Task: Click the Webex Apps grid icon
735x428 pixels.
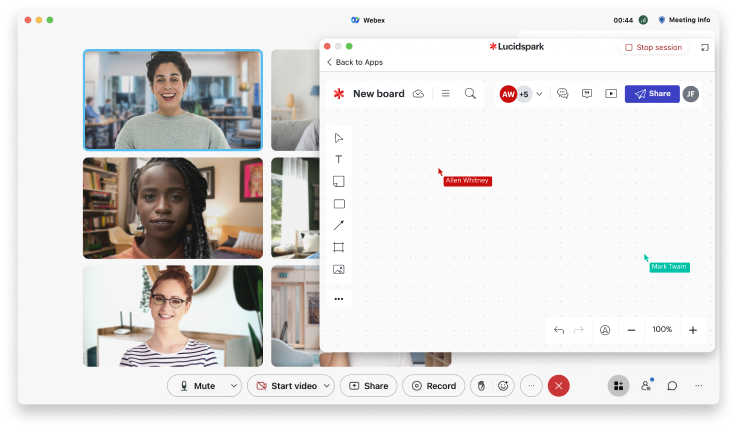Action: click(x=618, y=386)
